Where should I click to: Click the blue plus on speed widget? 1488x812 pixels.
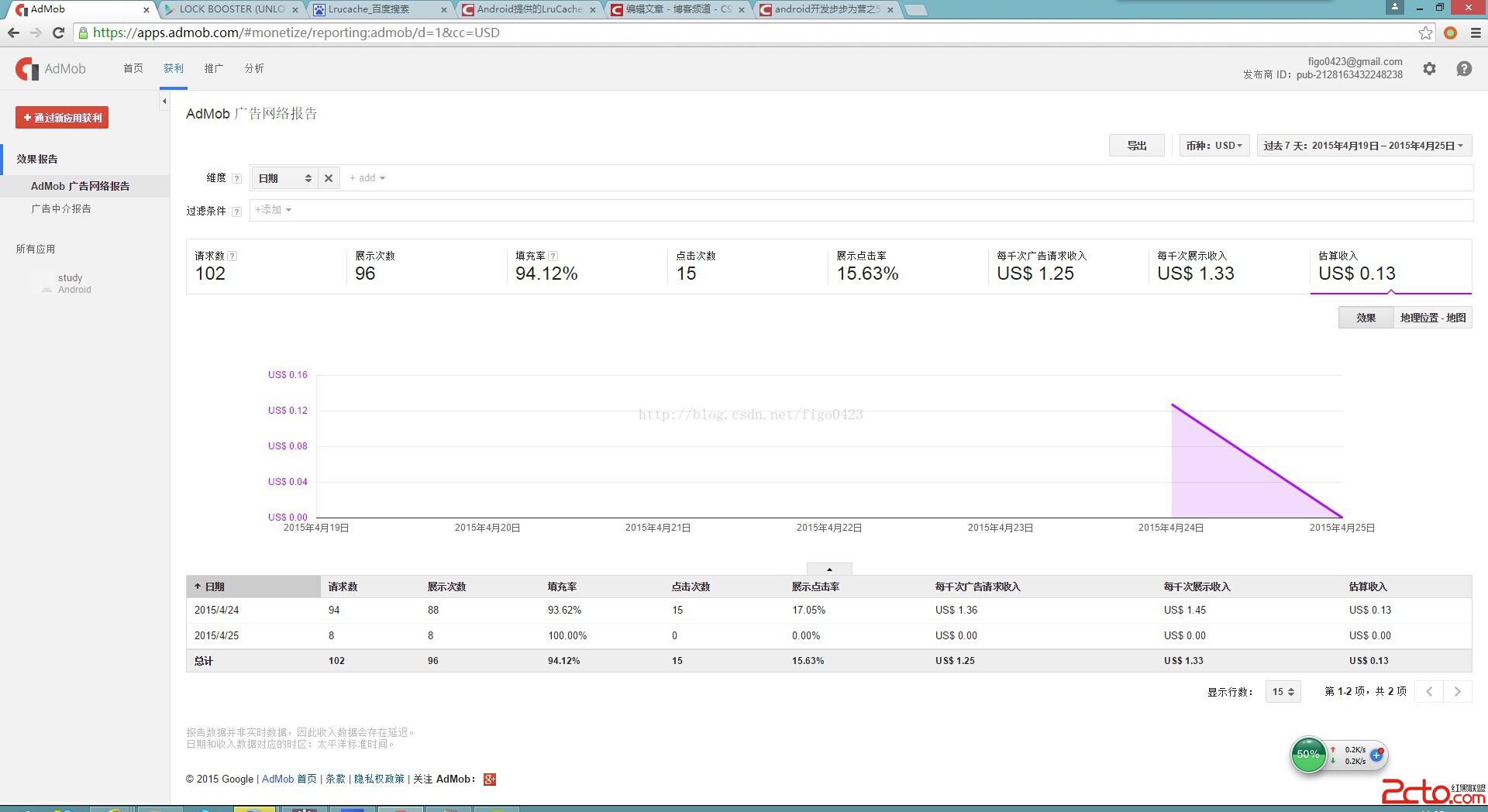coord(1376,755)
